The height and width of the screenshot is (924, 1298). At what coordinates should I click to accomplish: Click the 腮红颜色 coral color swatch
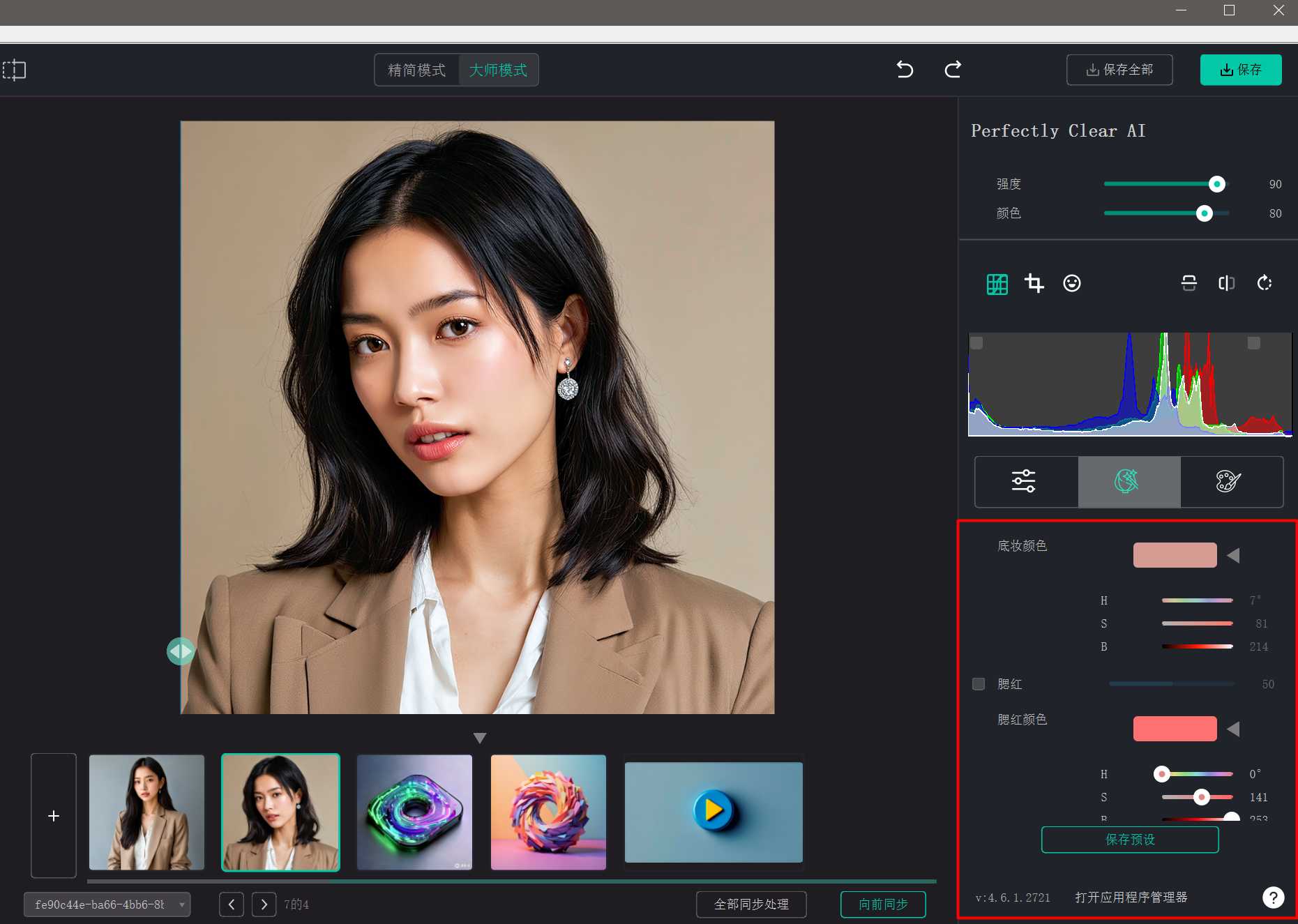click(1175, 729)
